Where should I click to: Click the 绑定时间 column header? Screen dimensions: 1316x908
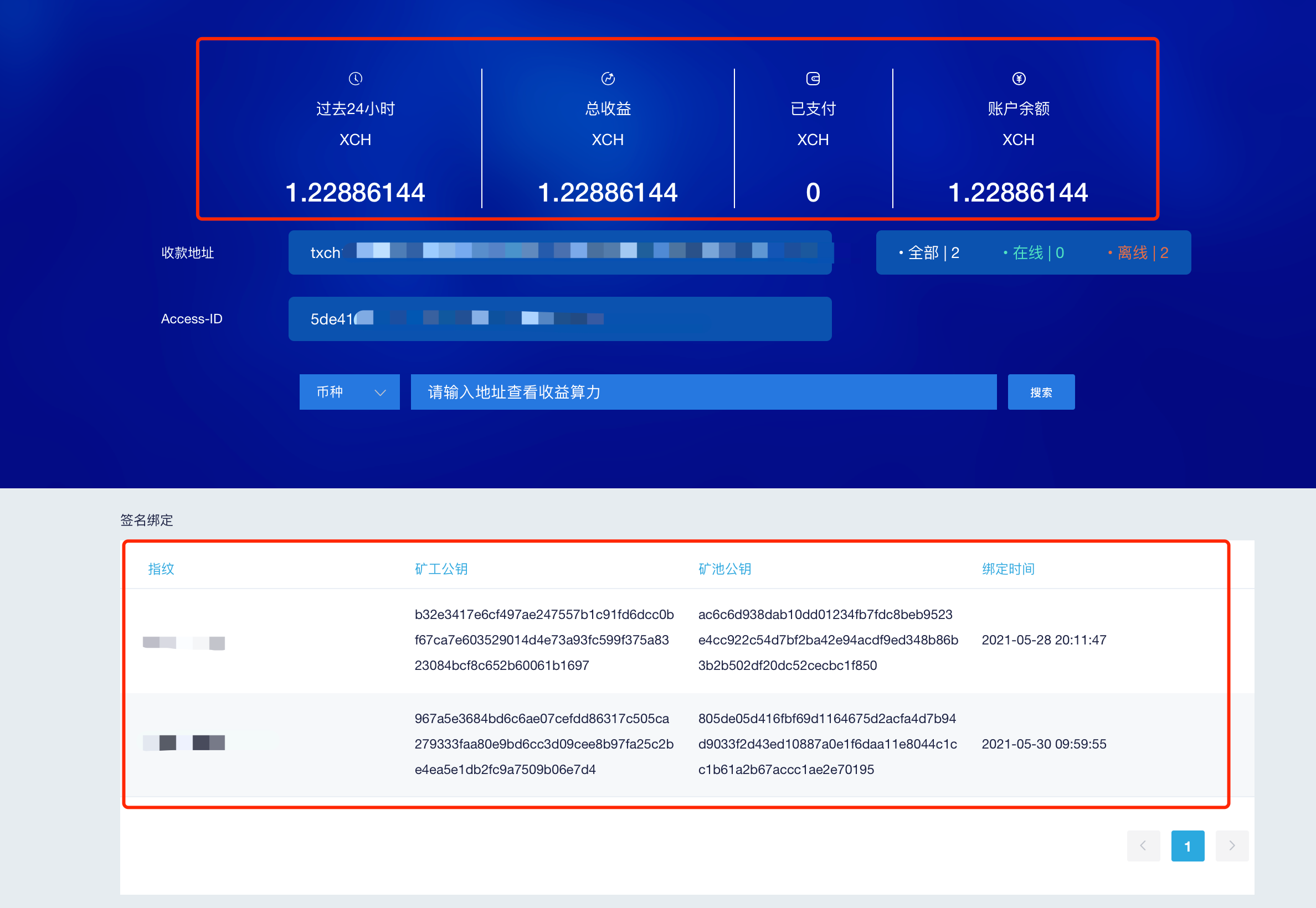(1007, 569)
